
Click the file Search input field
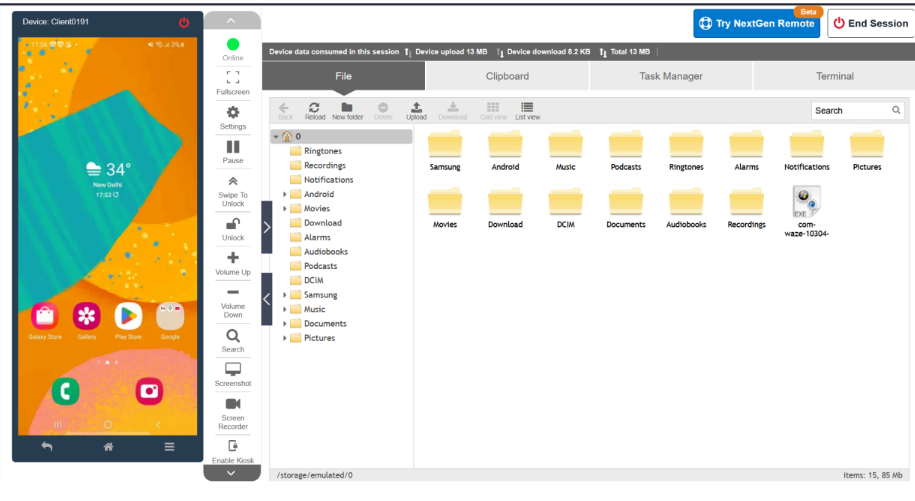[x=850, y=111]
